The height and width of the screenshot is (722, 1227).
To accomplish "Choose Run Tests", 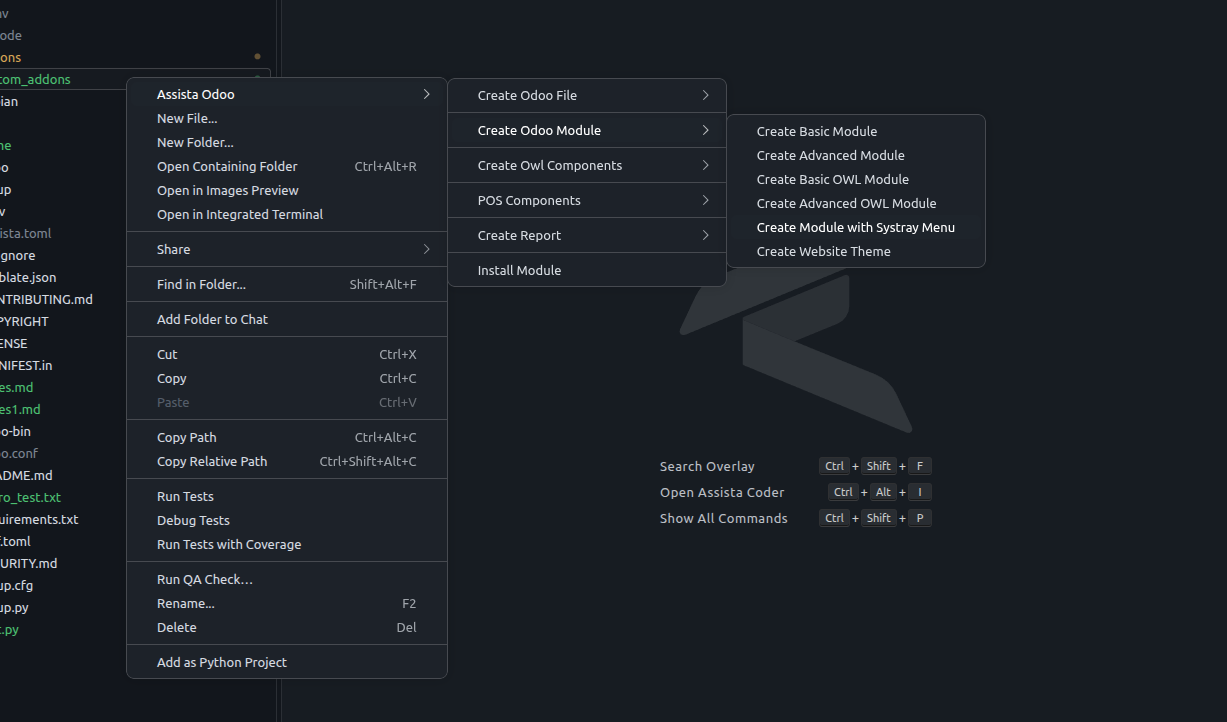I will coord(286,496).
